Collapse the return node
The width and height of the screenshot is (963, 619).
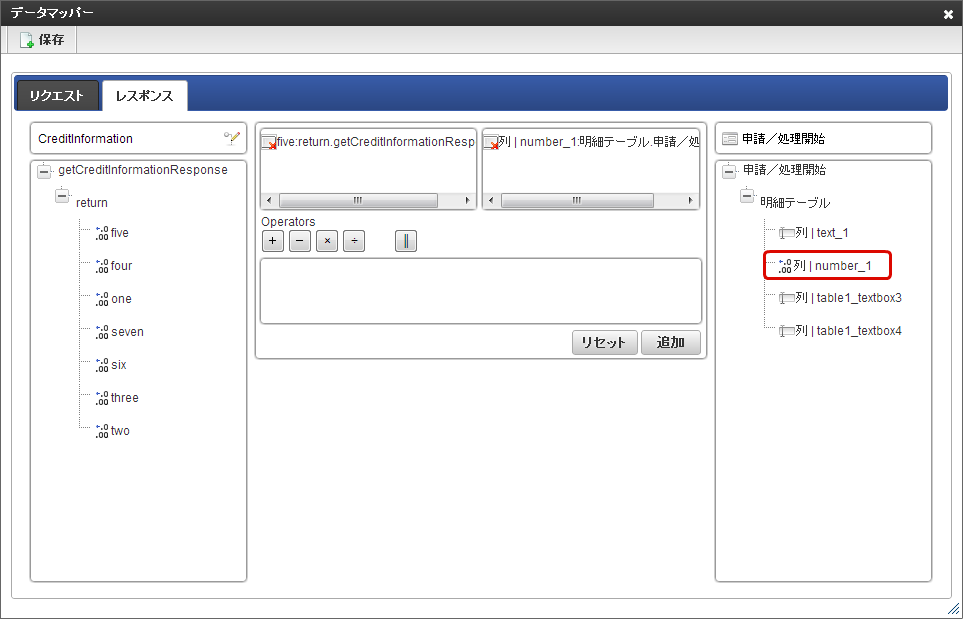pyautogui.click(x=62, y=197)
